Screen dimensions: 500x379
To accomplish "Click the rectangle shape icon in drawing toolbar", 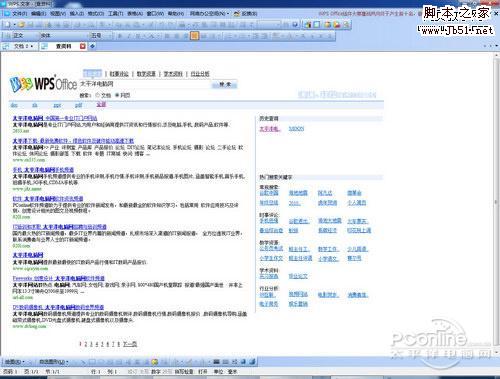I will click(92, 362).
